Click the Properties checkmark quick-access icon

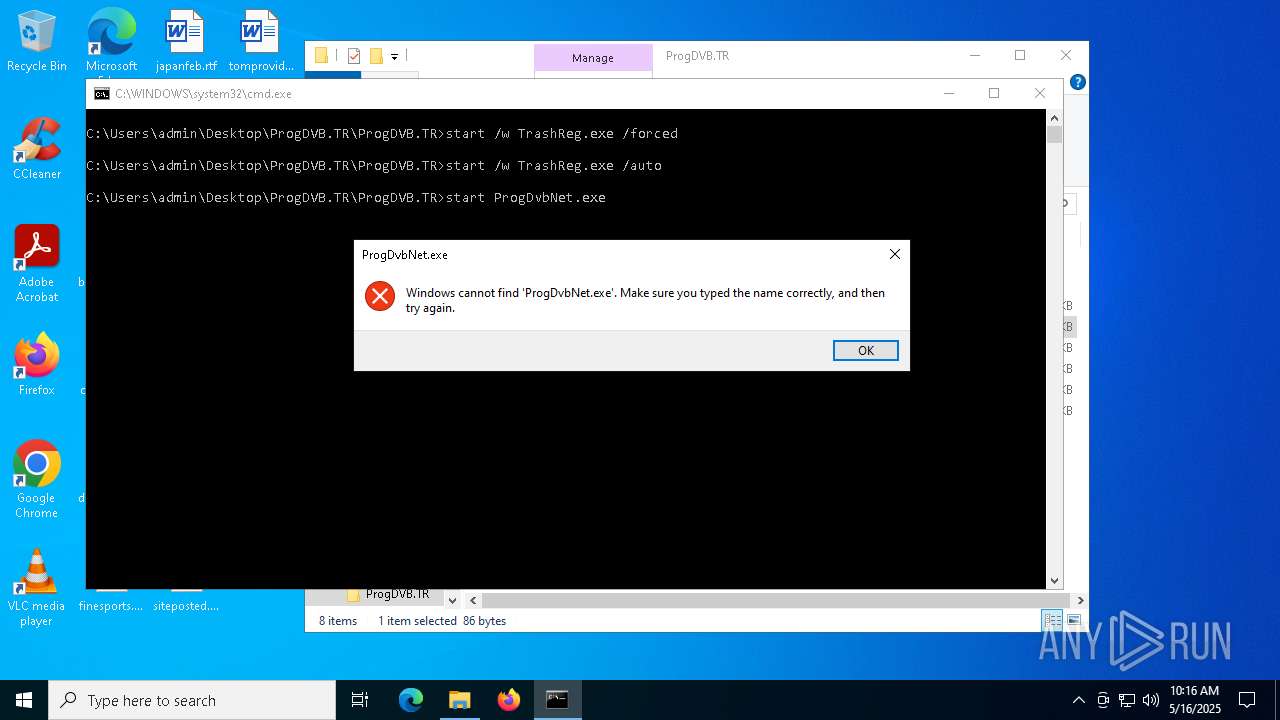(353, 56)
